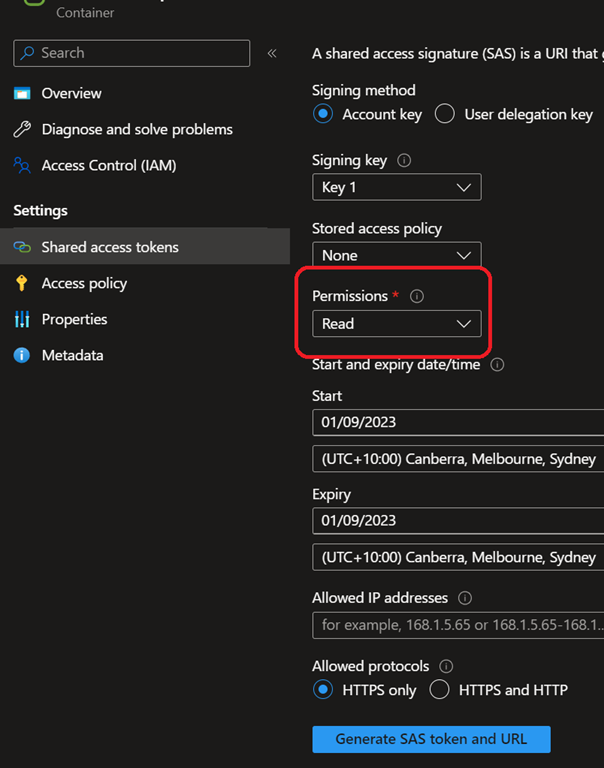
Task: Open the Permissions dropdown showing Read
Action: pos(396,324)
